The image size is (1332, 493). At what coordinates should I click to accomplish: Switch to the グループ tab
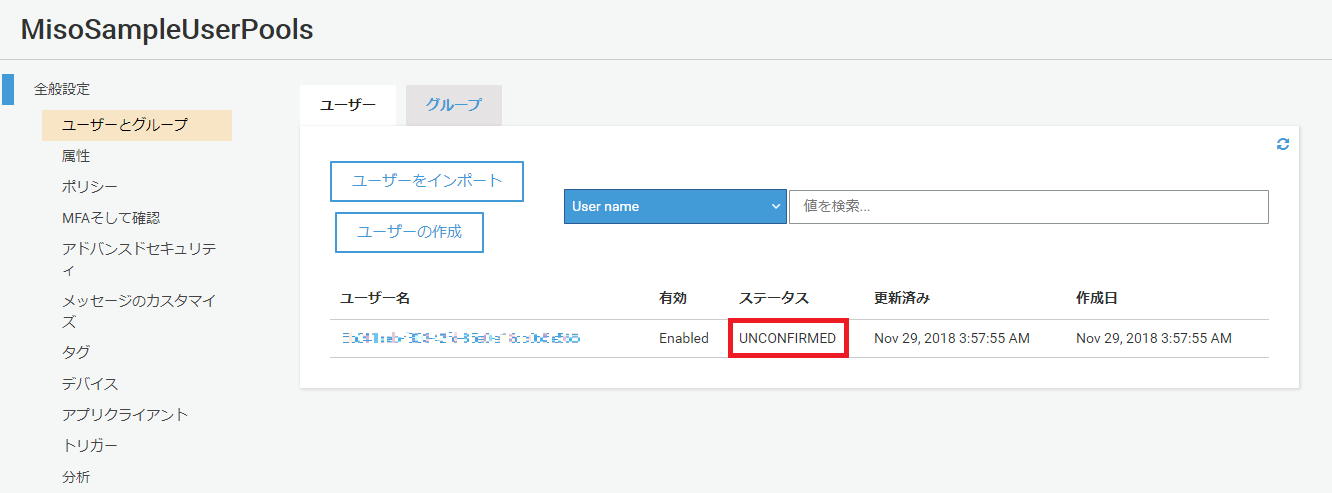click(453, 105)
